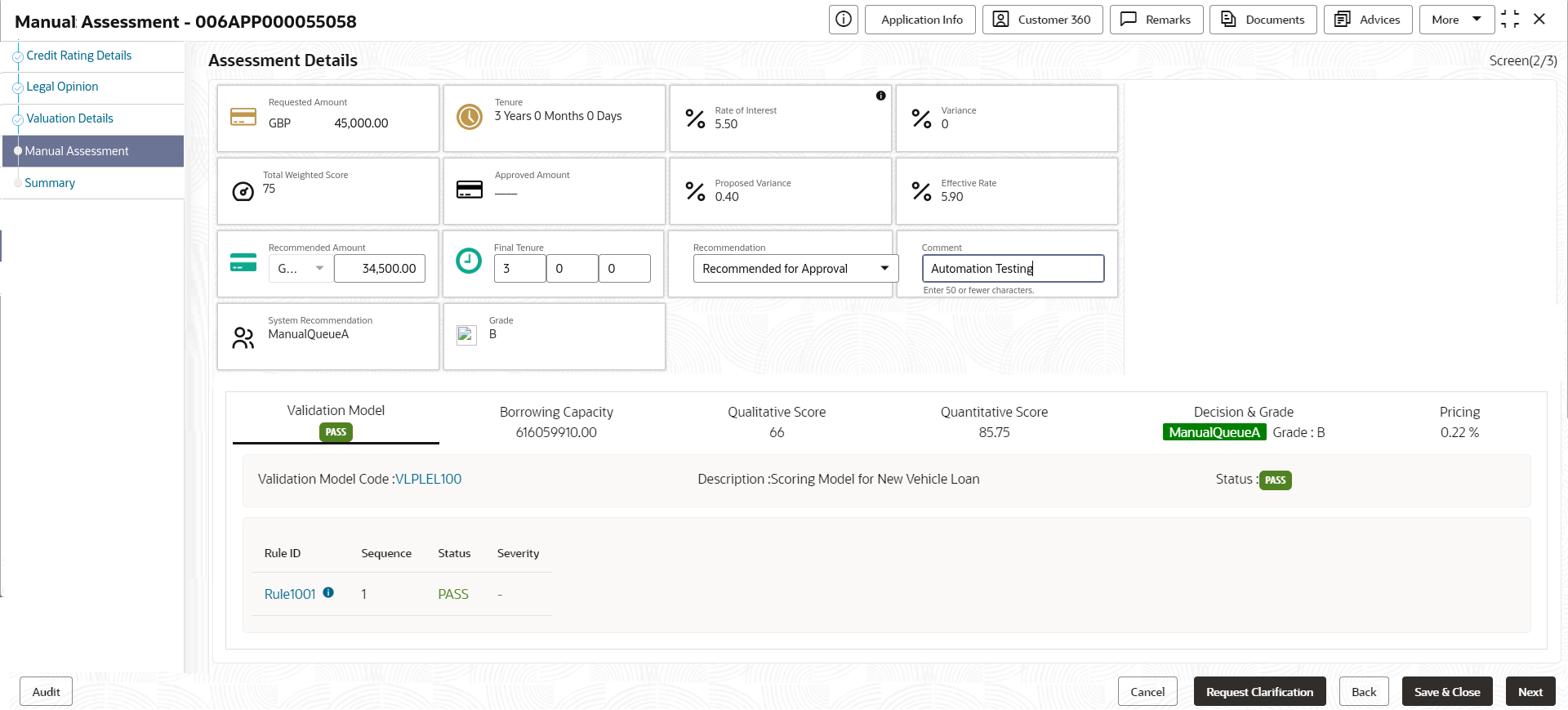The image size is (1568, 710).
Task: Click the Effective Rate value 5.90
Action: (952, 197)
